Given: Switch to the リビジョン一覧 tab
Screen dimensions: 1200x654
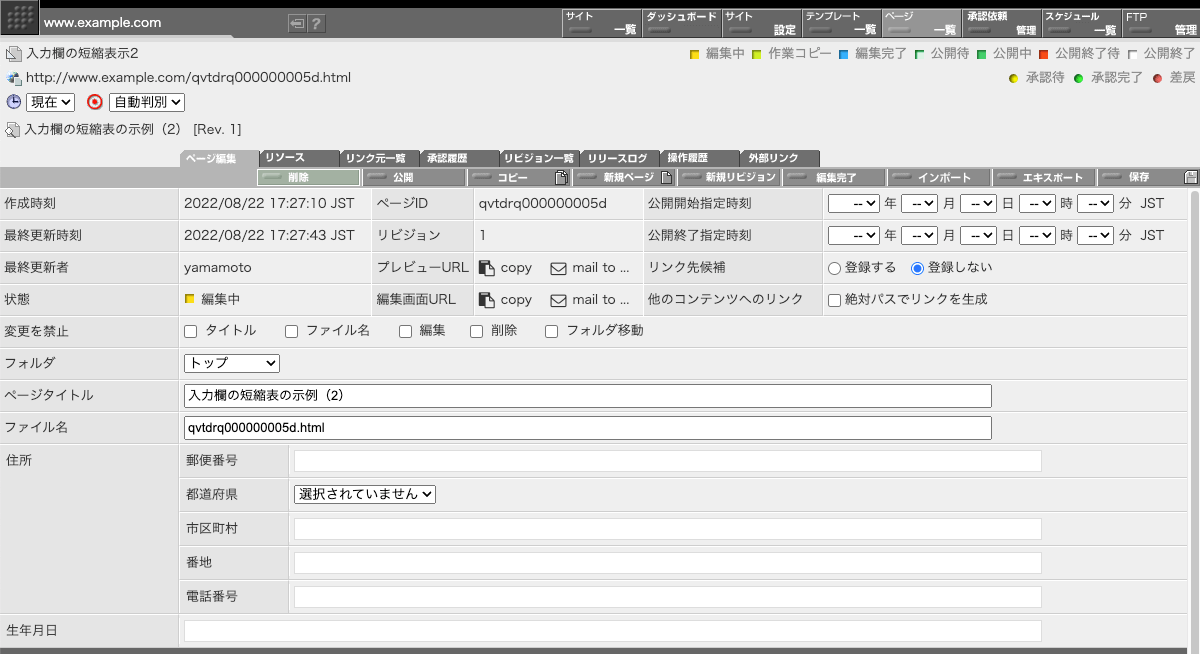Looking at the screenshot, I should pyautogui.click(x=540, y=158).
